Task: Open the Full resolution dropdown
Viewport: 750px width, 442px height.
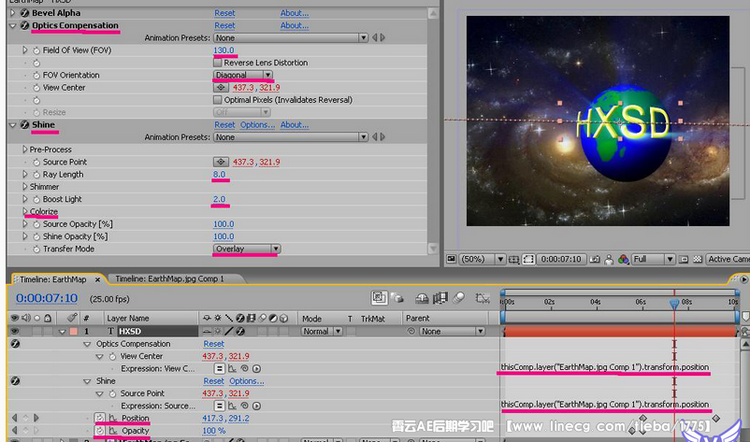Action: (653, 259)
